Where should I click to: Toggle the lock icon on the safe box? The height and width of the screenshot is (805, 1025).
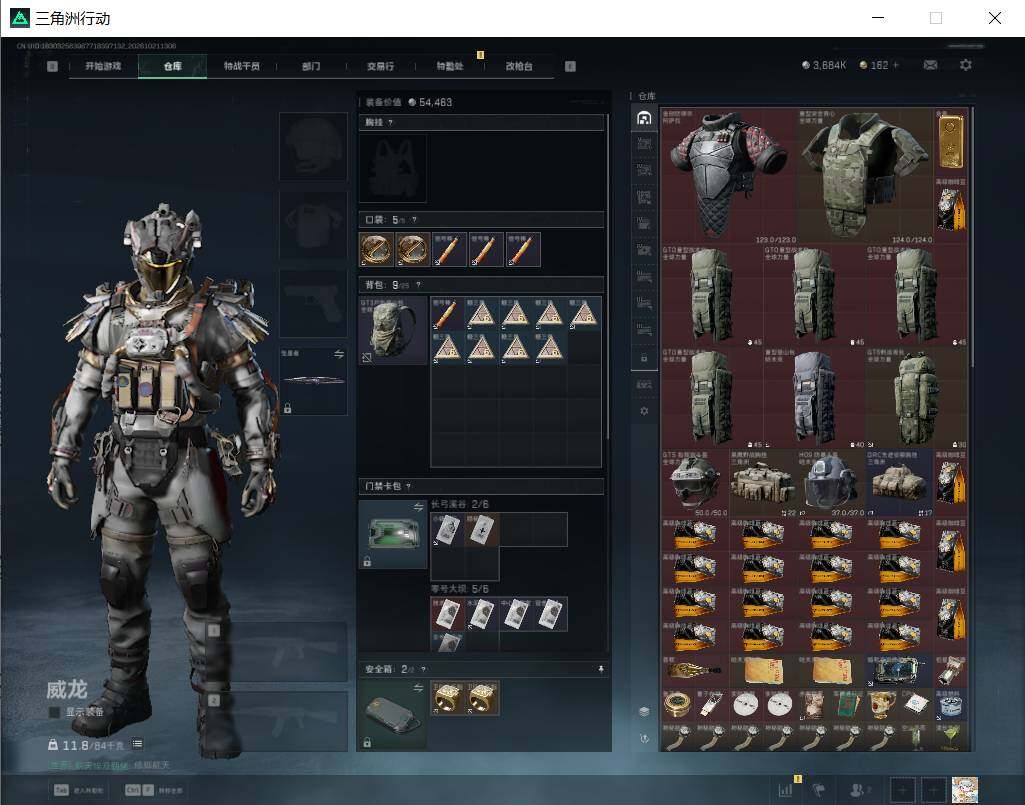[367, 742]
